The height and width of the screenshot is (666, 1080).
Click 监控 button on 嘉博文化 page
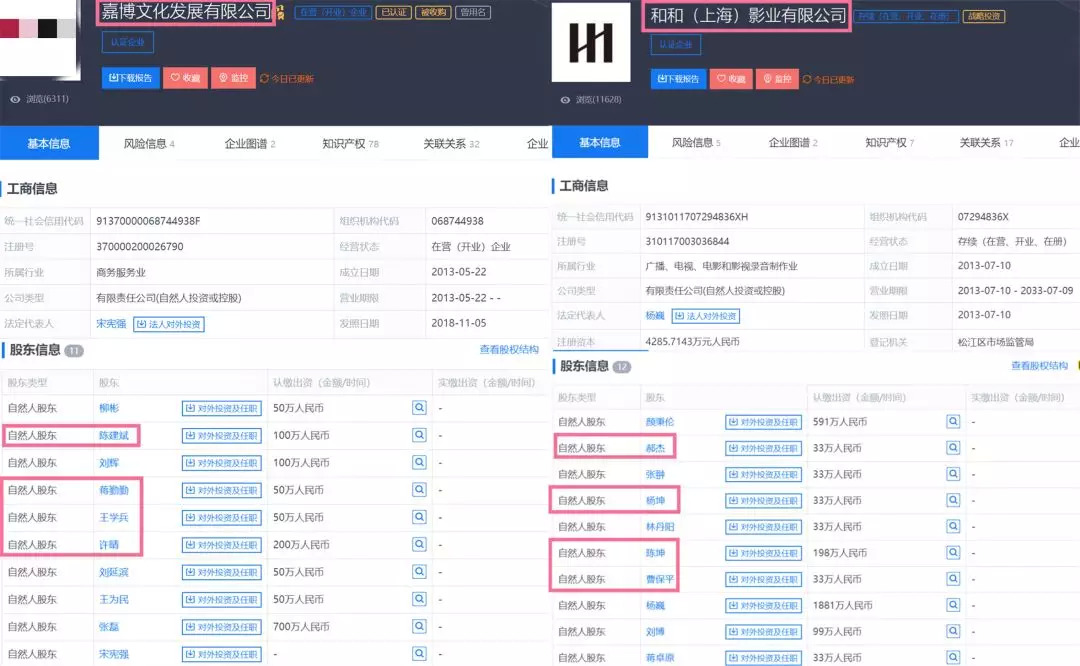[x=233, y=78]
